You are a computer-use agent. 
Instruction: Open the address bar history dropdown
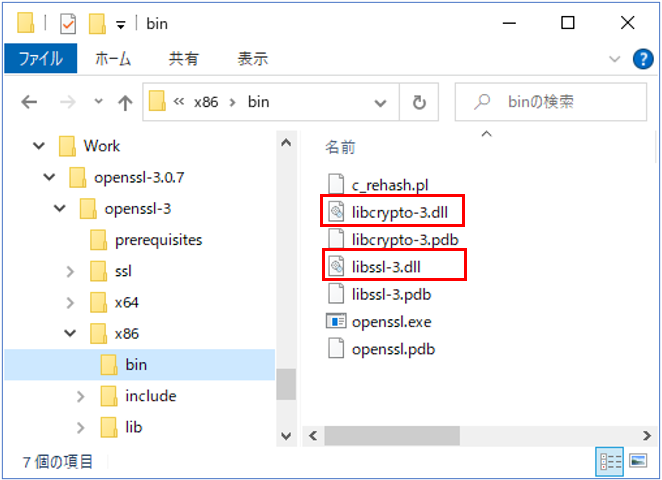coord(381,102)
